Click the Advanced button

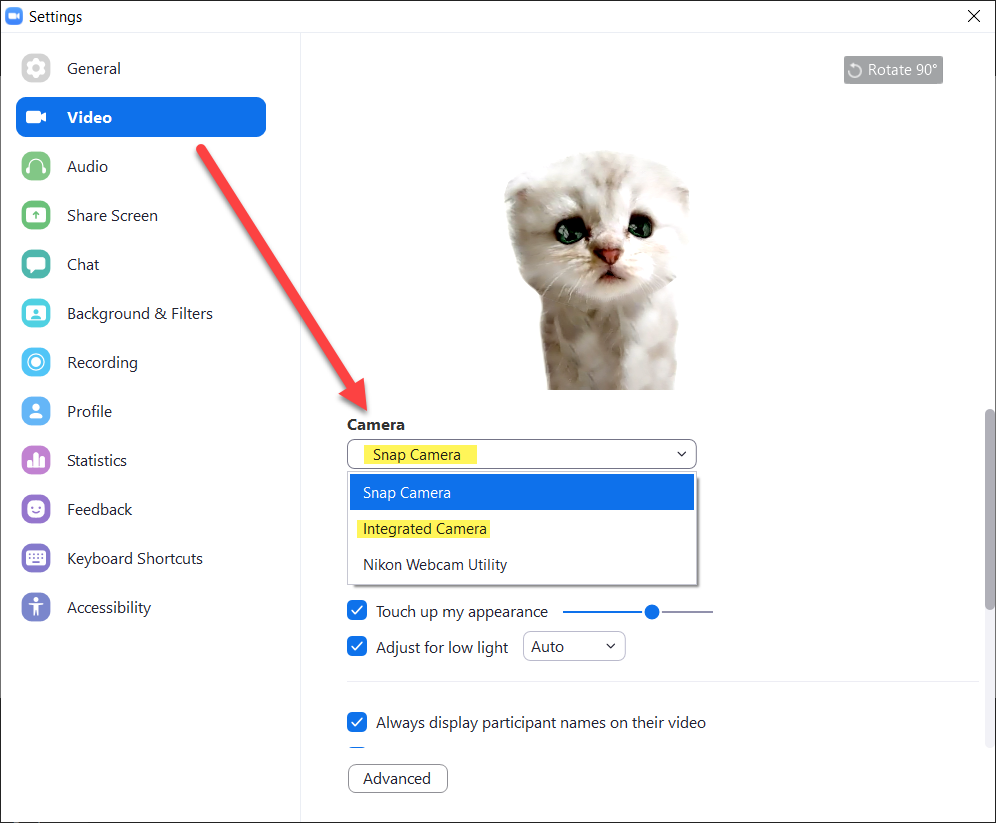tap(397, 778)
